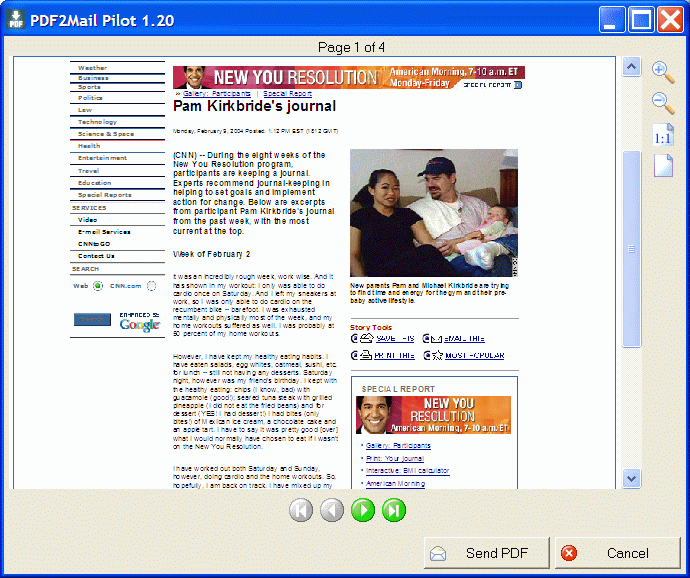The image size is (690, 578).
Task: Go to the first page
Action: 301,510
